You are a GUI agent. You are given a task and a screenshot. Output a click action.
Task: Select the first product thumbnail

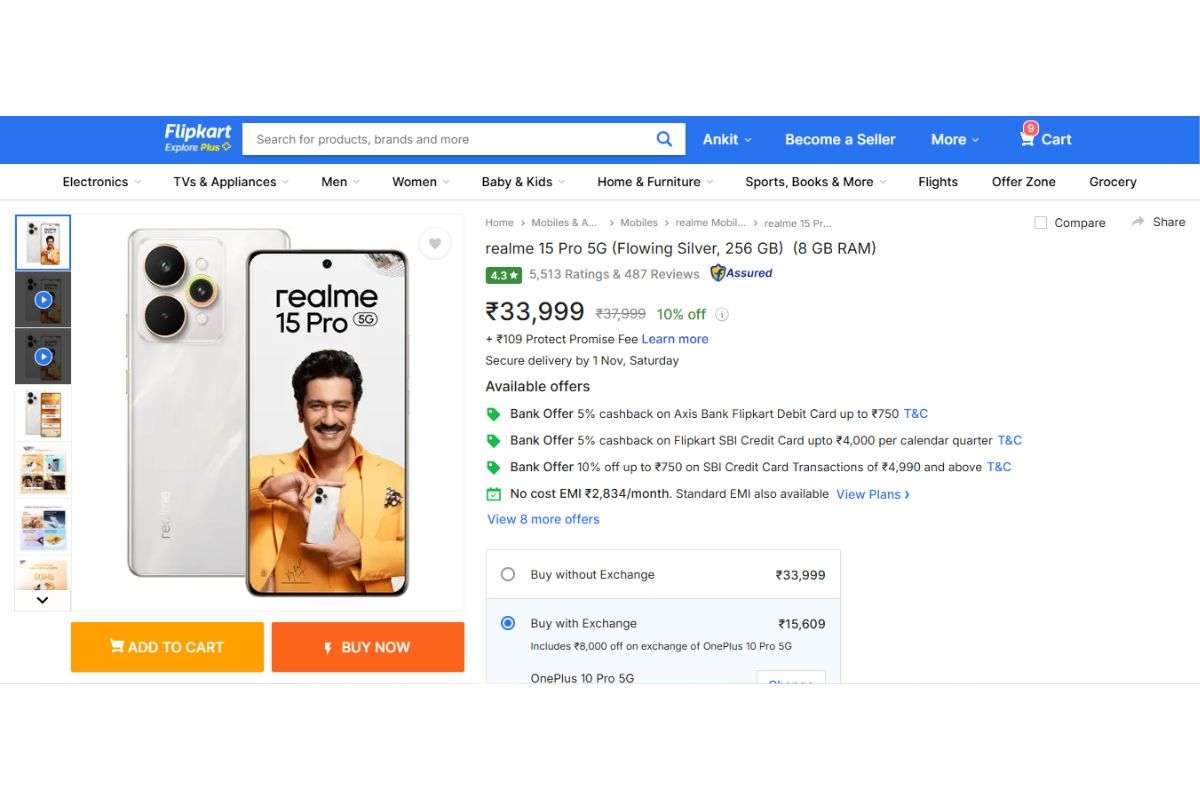(x=42, y=241)
